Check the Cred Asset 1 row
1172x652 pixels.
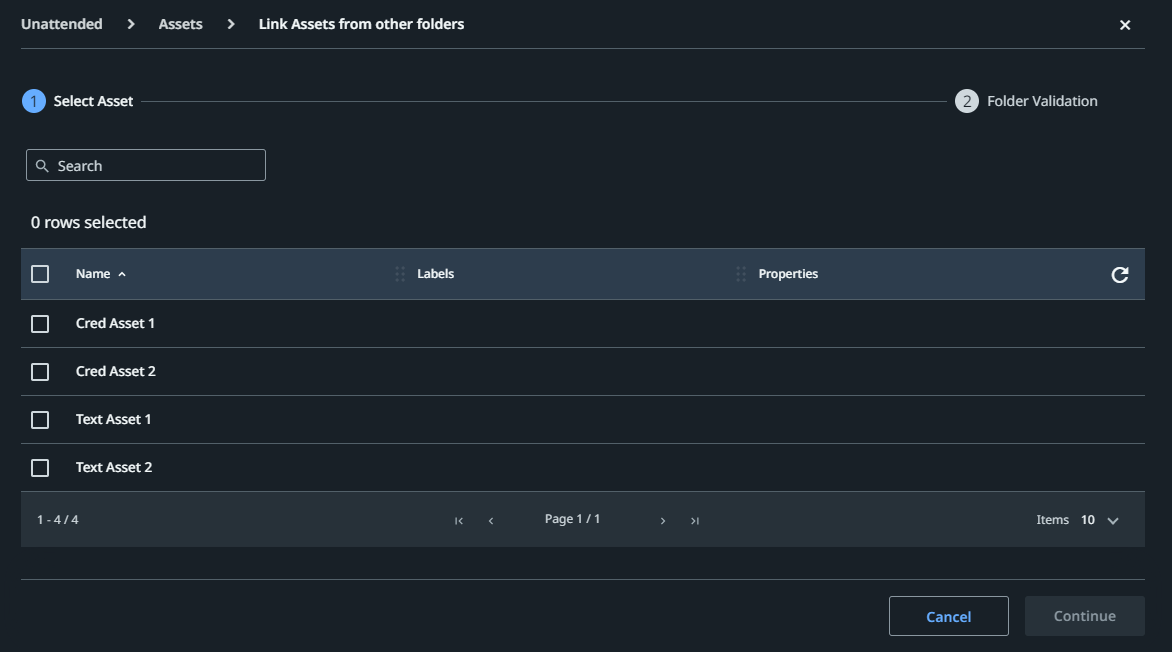pos(40,323)
